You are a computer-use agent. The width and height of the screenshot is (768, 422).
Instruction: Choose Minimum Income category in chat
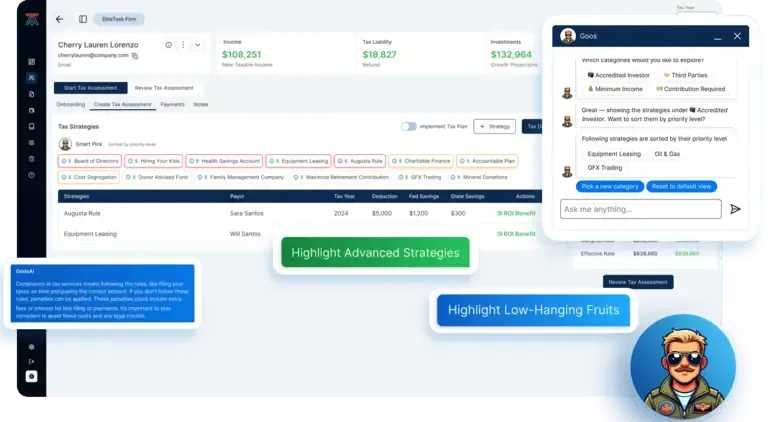coord(615,89)
